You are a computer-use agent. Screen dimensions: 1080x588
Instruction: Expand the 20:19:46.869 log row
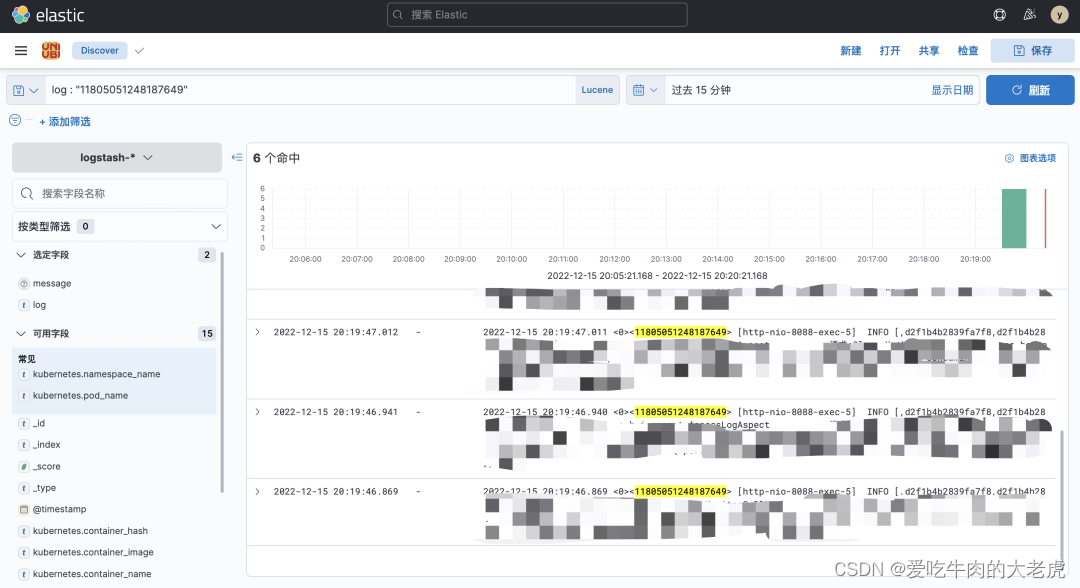258,492
